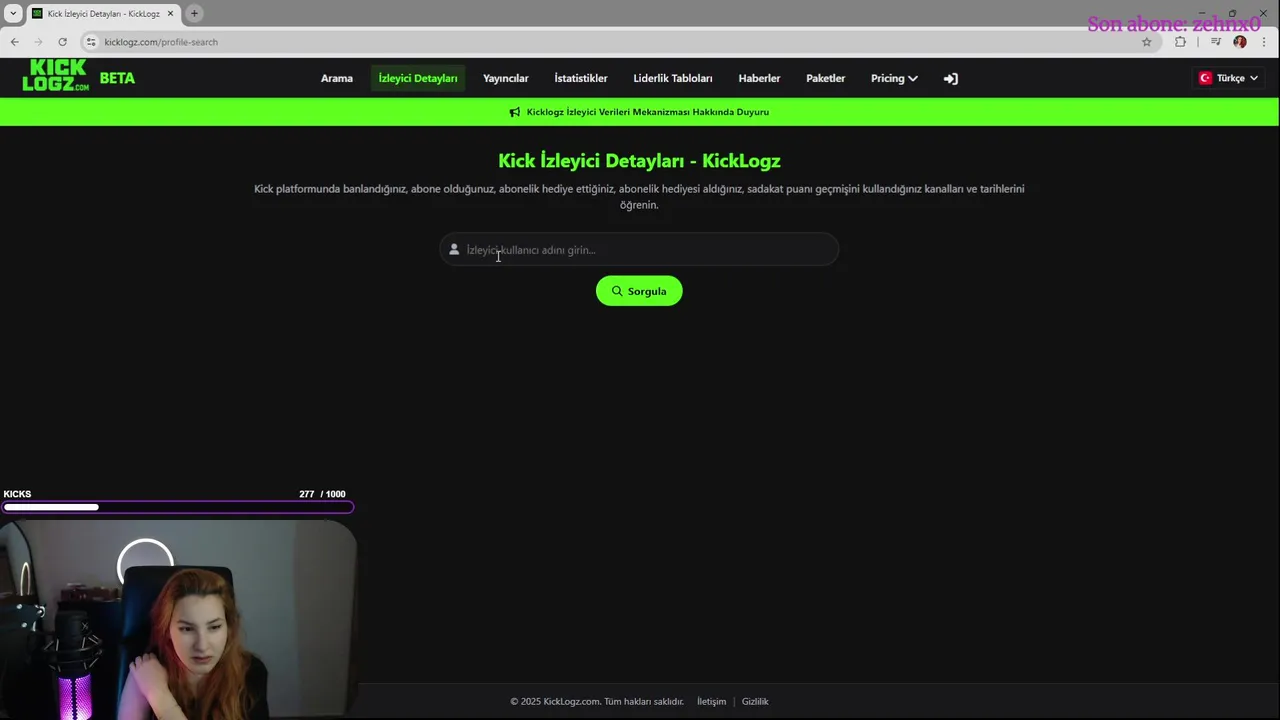Select the Kick İzleyici Detayları browser tab
This screenshot has width=1280, height=720.
pos(102,13)
